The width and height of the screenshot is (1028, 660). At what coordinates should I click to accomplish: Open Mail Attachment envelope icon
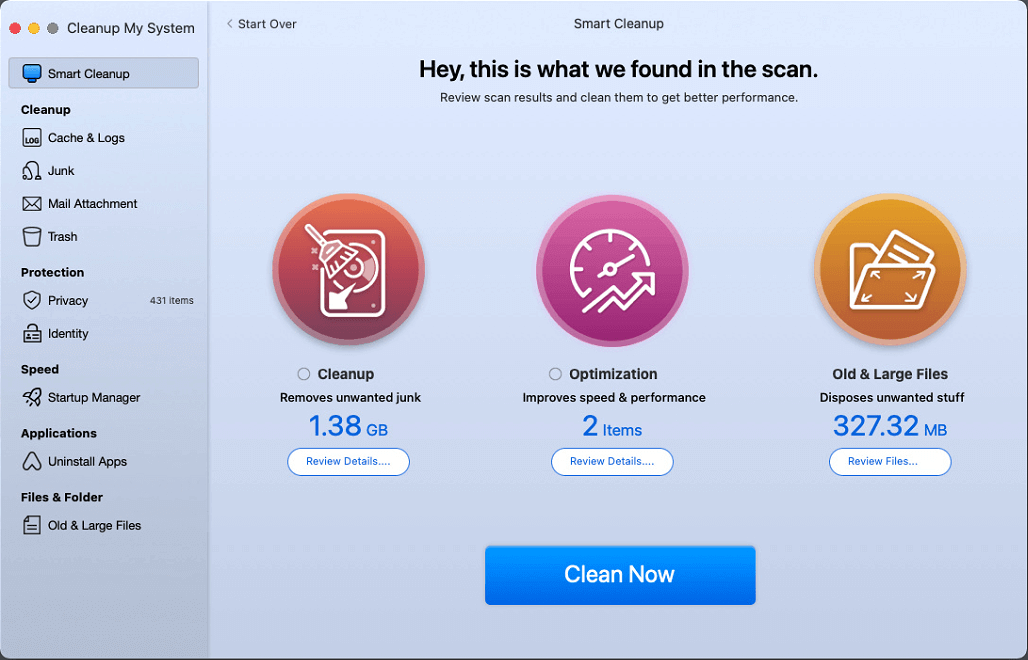pyautogui.click(x=31, y=204)
